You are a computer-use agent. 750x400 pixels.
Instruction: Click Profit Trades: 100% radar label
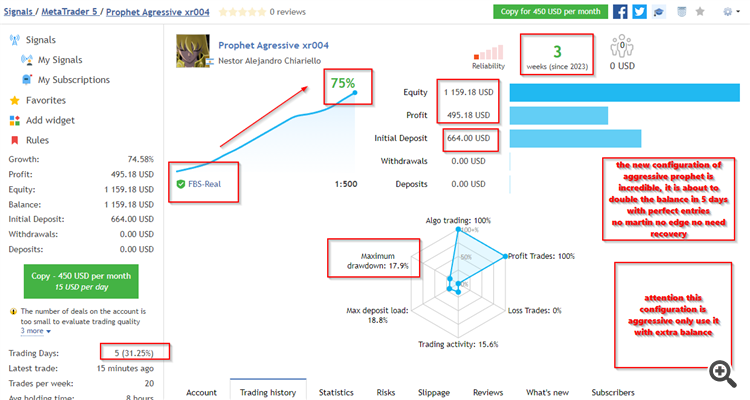[x=541, y=256]
